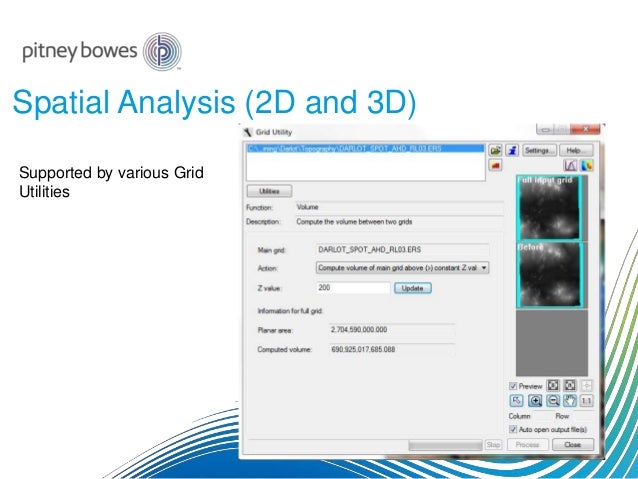The width and height of the screenshot is (638, 479).
Task: Click the description text Compute the volume between two grids
Action: tap(354, 222)
